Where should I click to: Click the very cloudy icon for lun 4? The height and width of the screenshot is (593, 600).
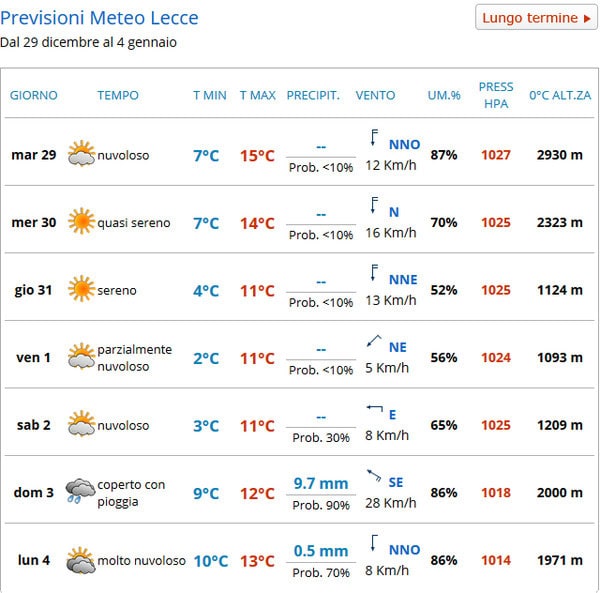coord(80,560)
